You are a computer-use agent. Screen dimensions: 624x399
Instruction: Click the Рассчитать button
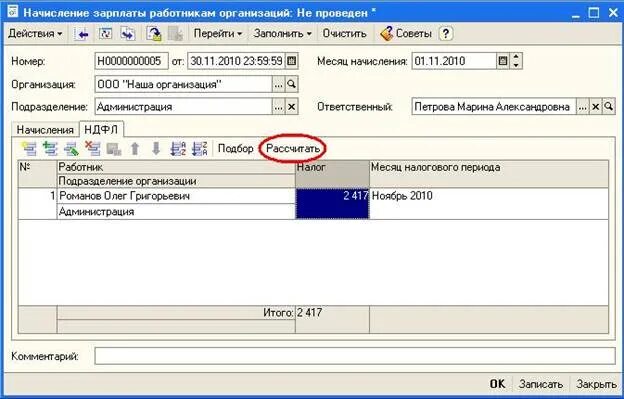click(x=293, y=149)
